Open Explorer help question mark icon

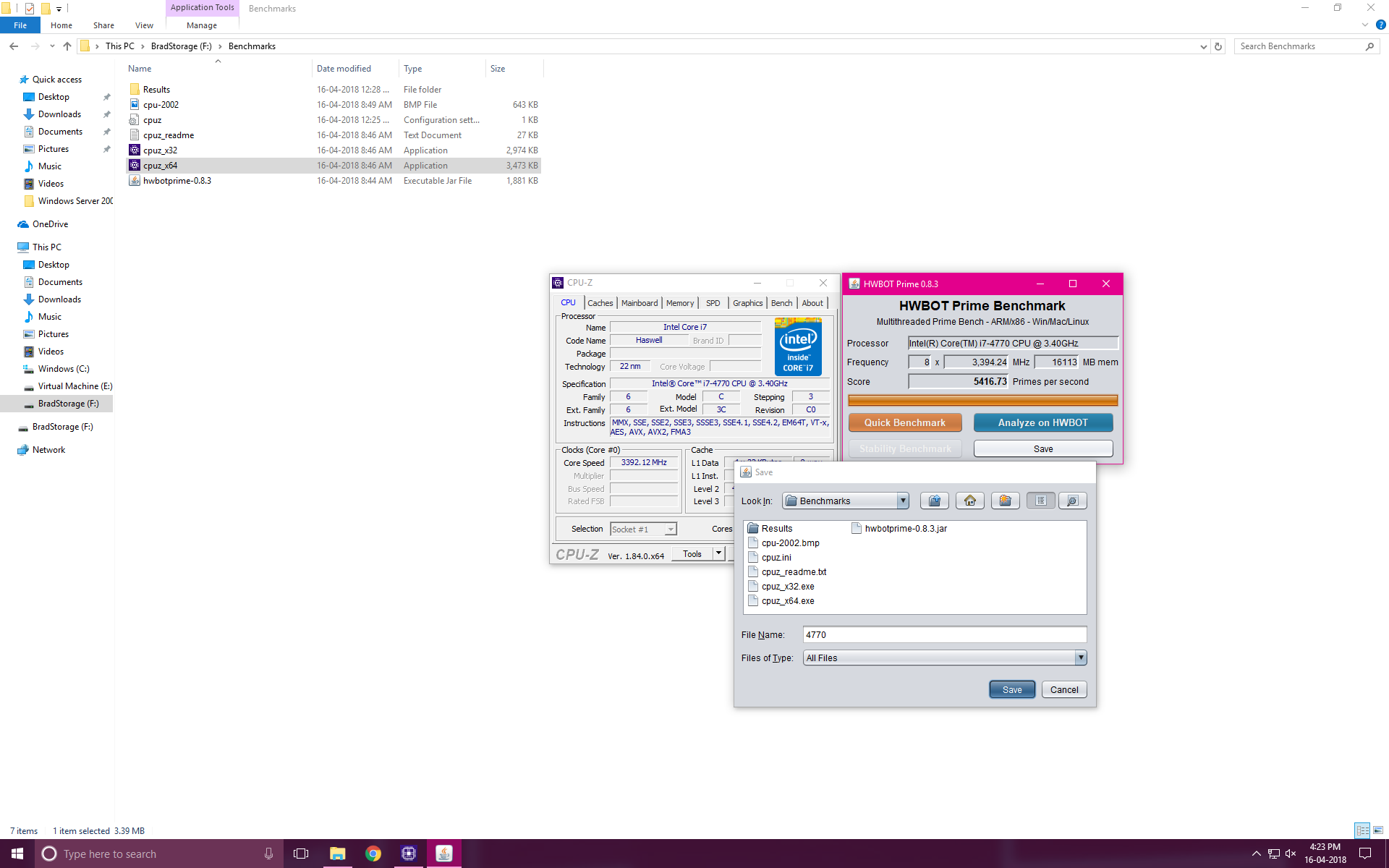(x=1381, y=25)
